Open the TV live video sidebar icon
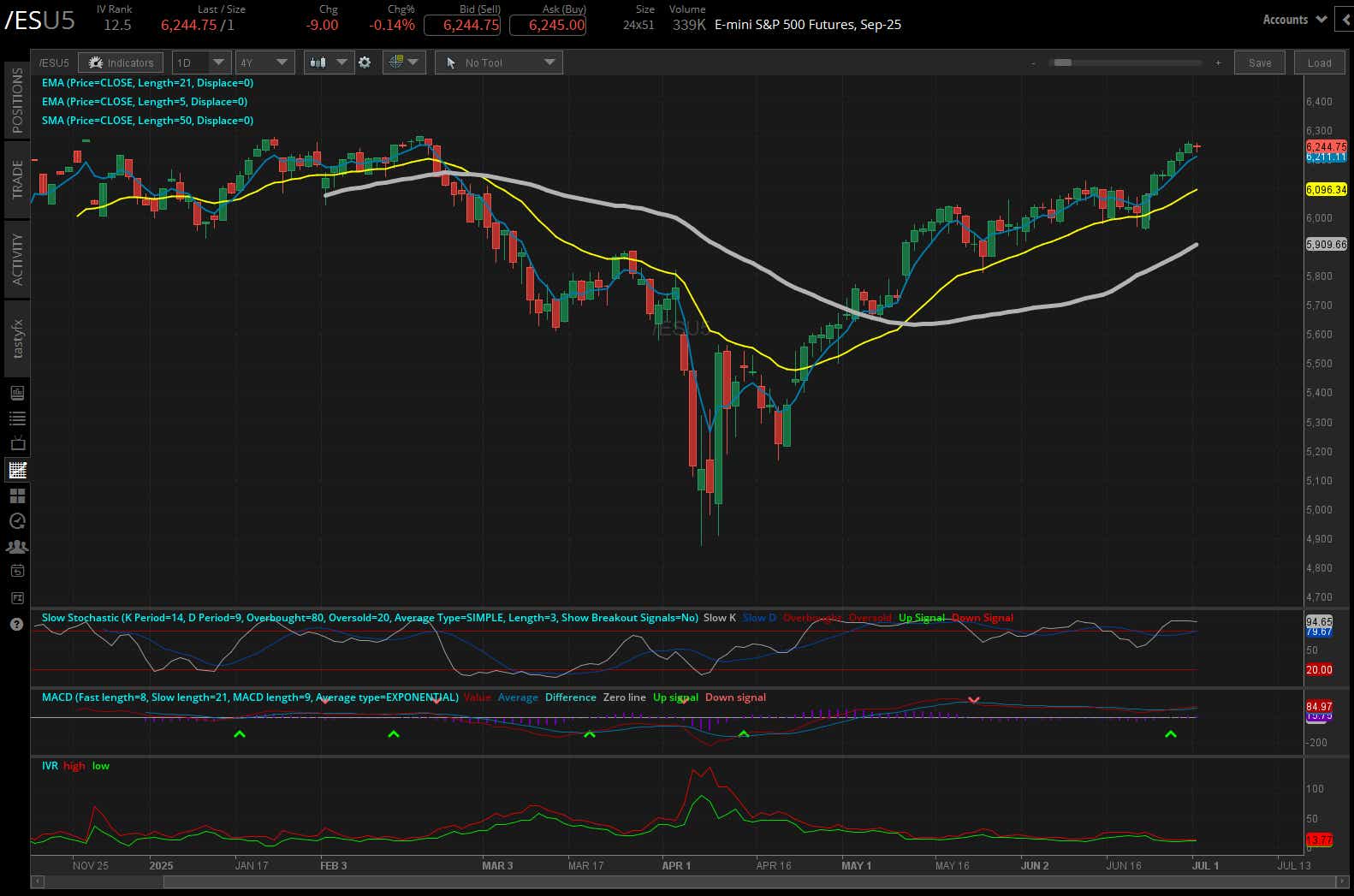This screenshot has height=896, width=1354. point(17,444)
